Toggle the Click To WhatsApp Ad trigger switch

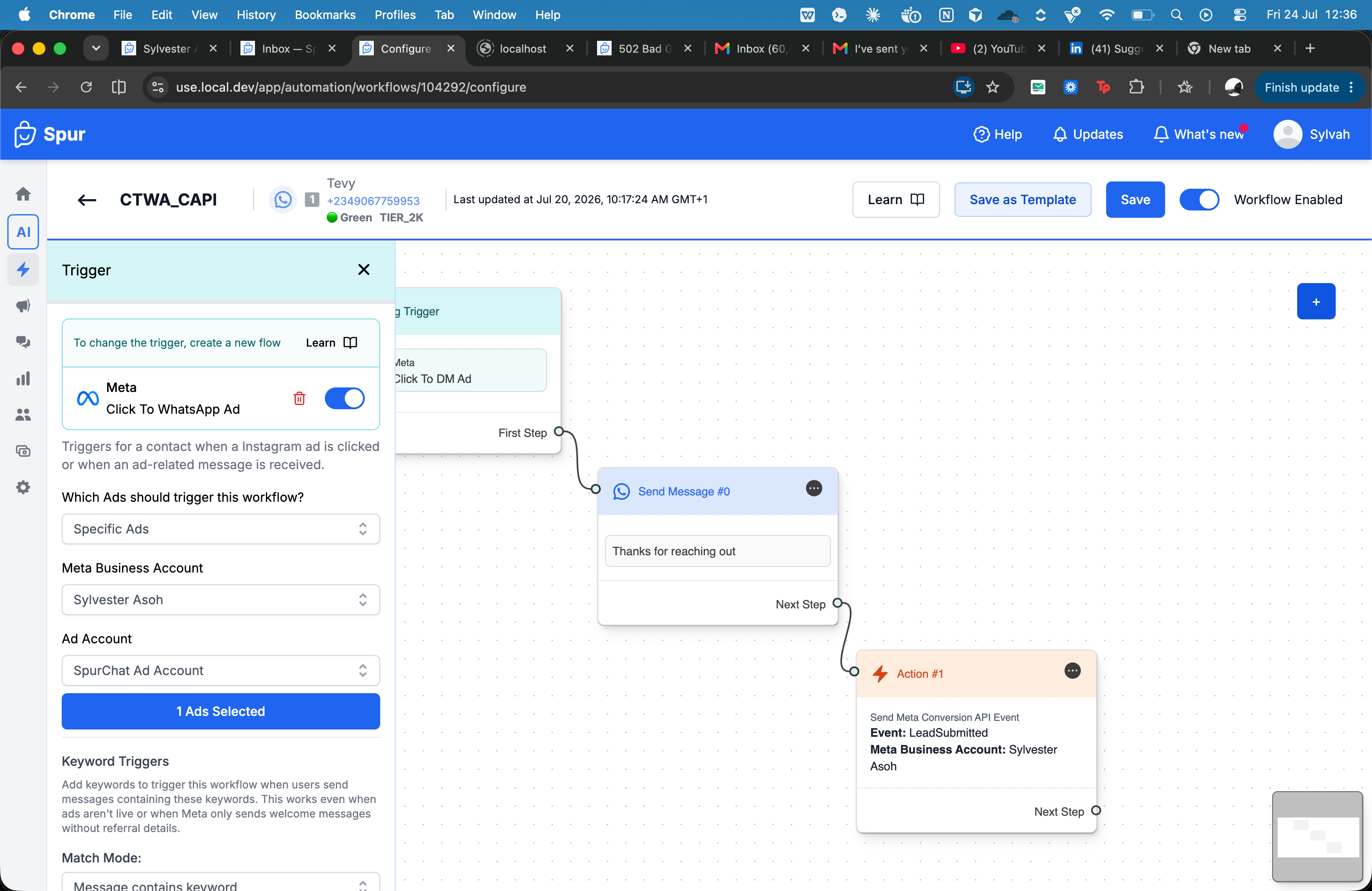tap(345, 398)
